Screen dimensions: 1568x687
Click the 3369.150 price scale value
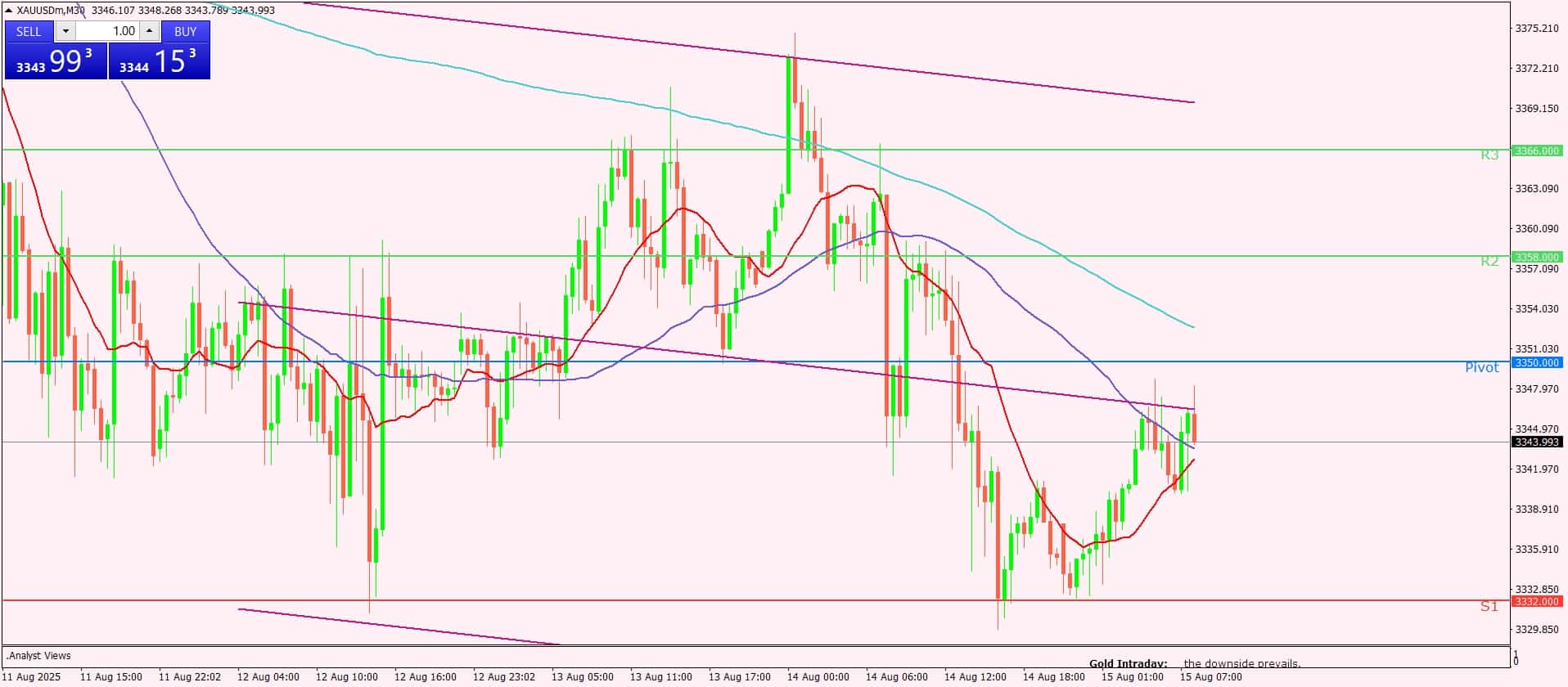[x=1537, y=108]
